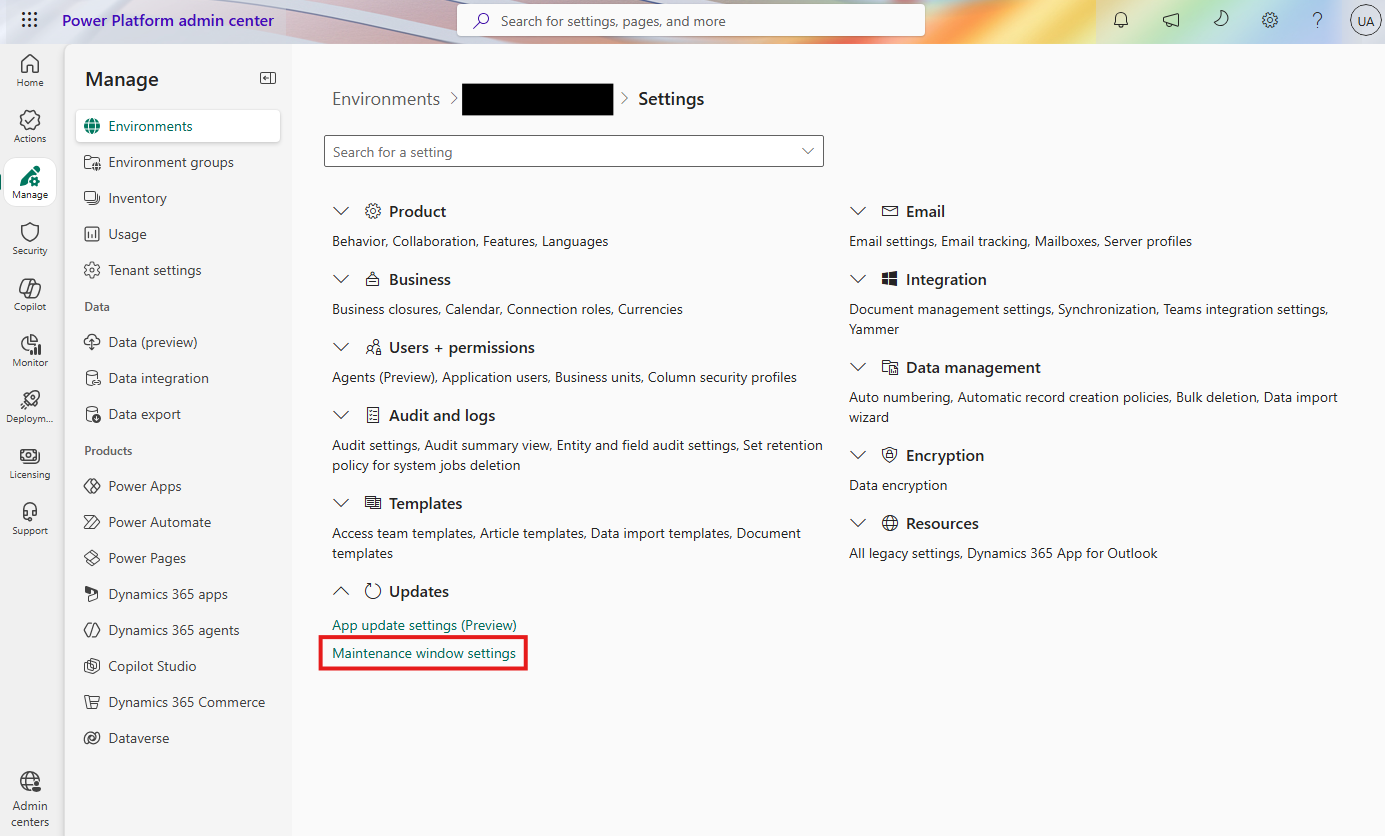
Task: Collapse the Resources section chevron
Action: point(858,524)
